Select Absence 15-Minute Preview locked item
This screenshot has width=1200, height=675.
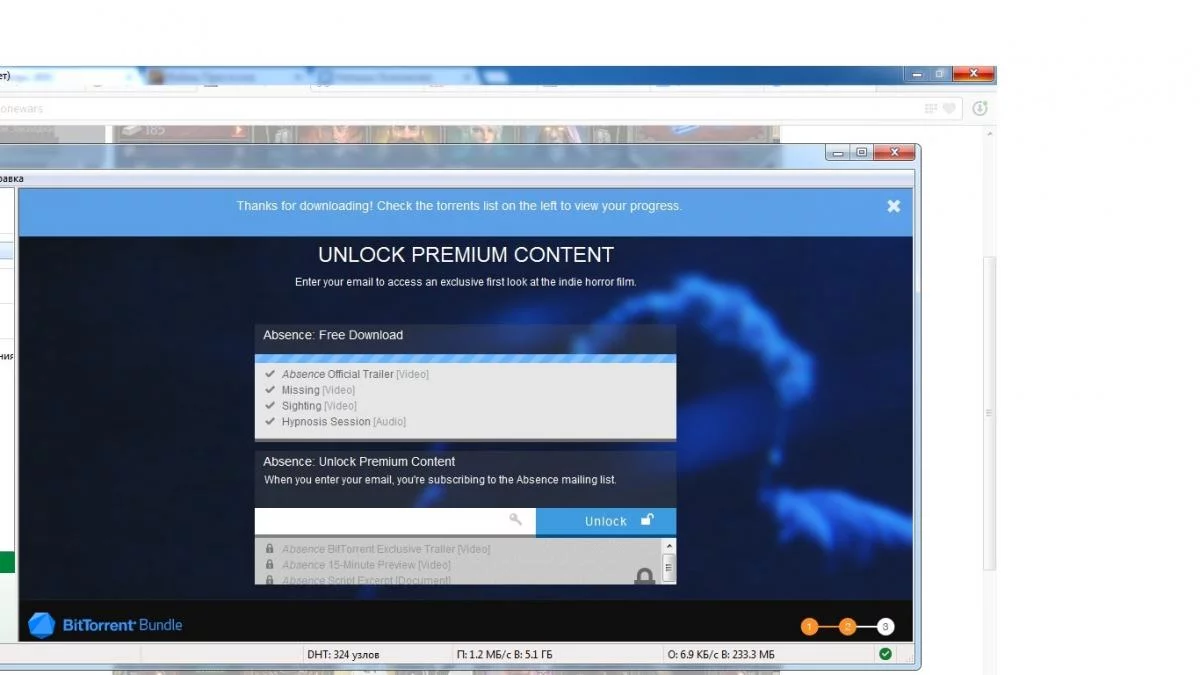358,565
